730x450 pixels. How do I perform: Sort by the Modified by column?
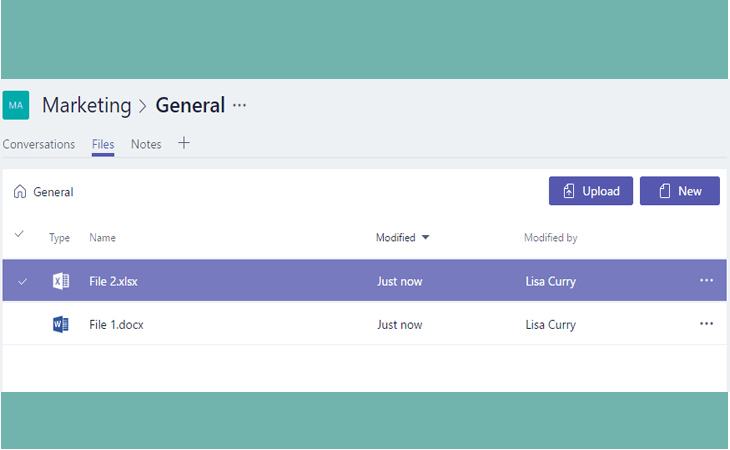pos(550,238)
